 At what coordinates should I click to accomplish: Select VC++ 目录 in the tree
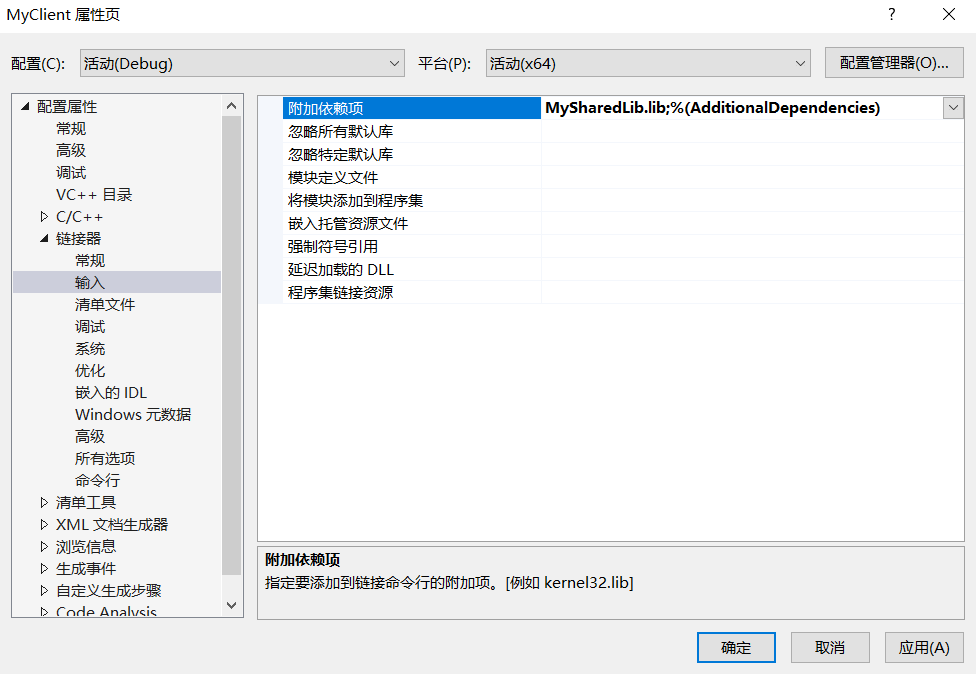[x=94, y=195]
